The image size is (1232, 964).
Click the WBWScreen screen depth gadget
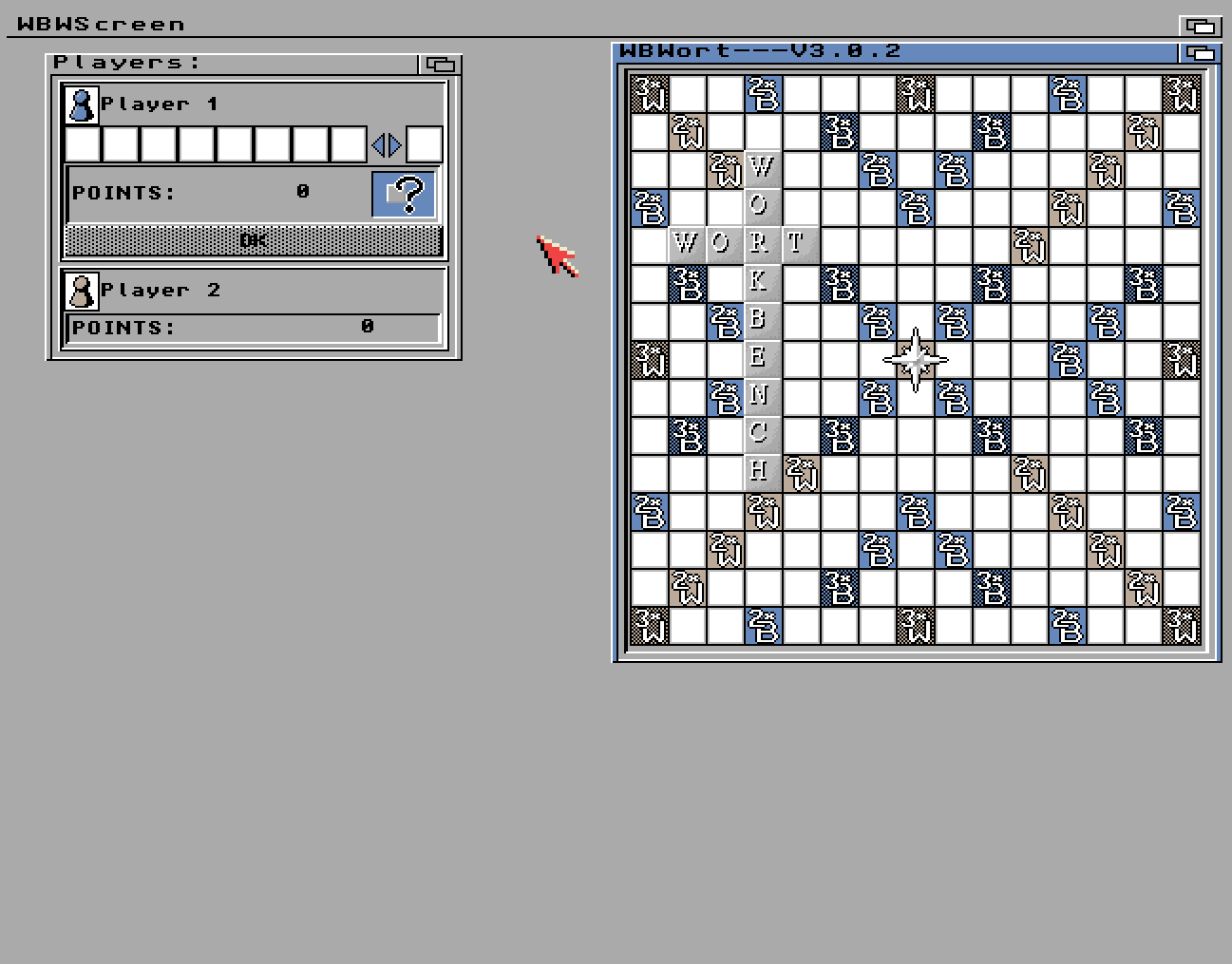pos(1200,26)
